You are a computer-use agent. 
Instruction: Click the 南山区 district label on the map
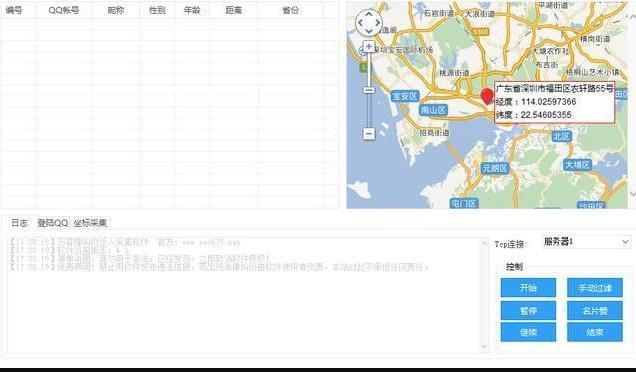pyautogui.click(x=433, y=110)
